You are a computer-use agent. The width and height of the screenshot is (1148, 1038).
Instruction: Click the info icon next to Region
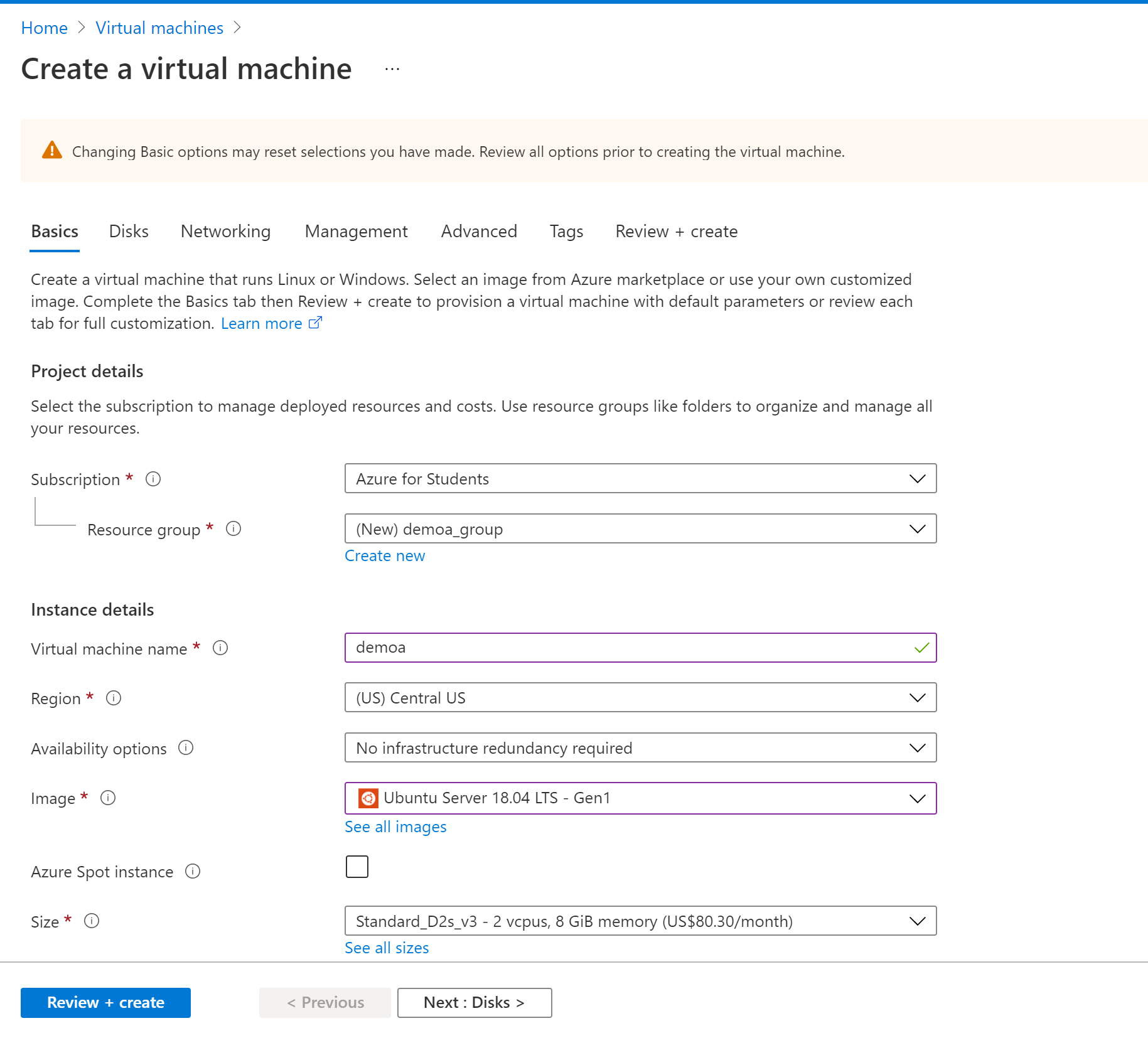(114, 698)
